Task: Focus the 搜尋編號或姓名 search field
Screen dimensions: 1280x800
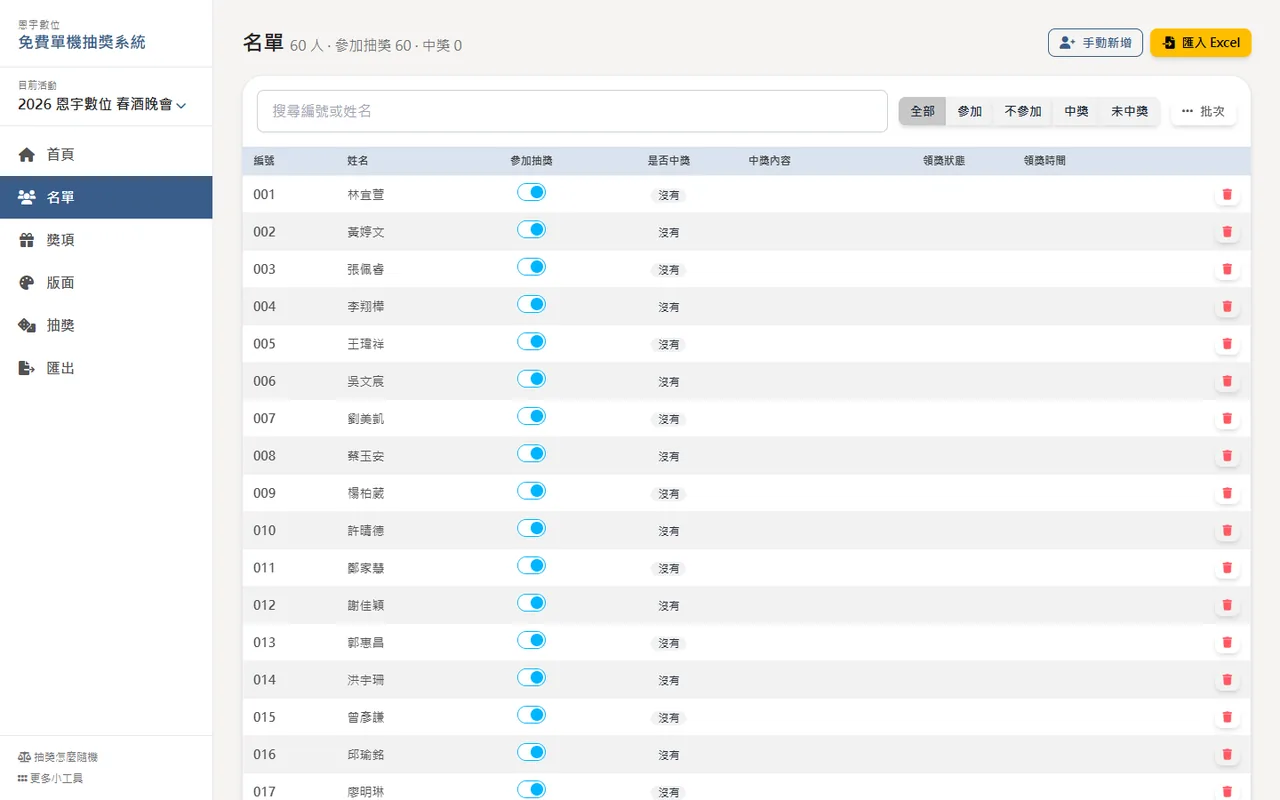Action: (x=572, y=111)
